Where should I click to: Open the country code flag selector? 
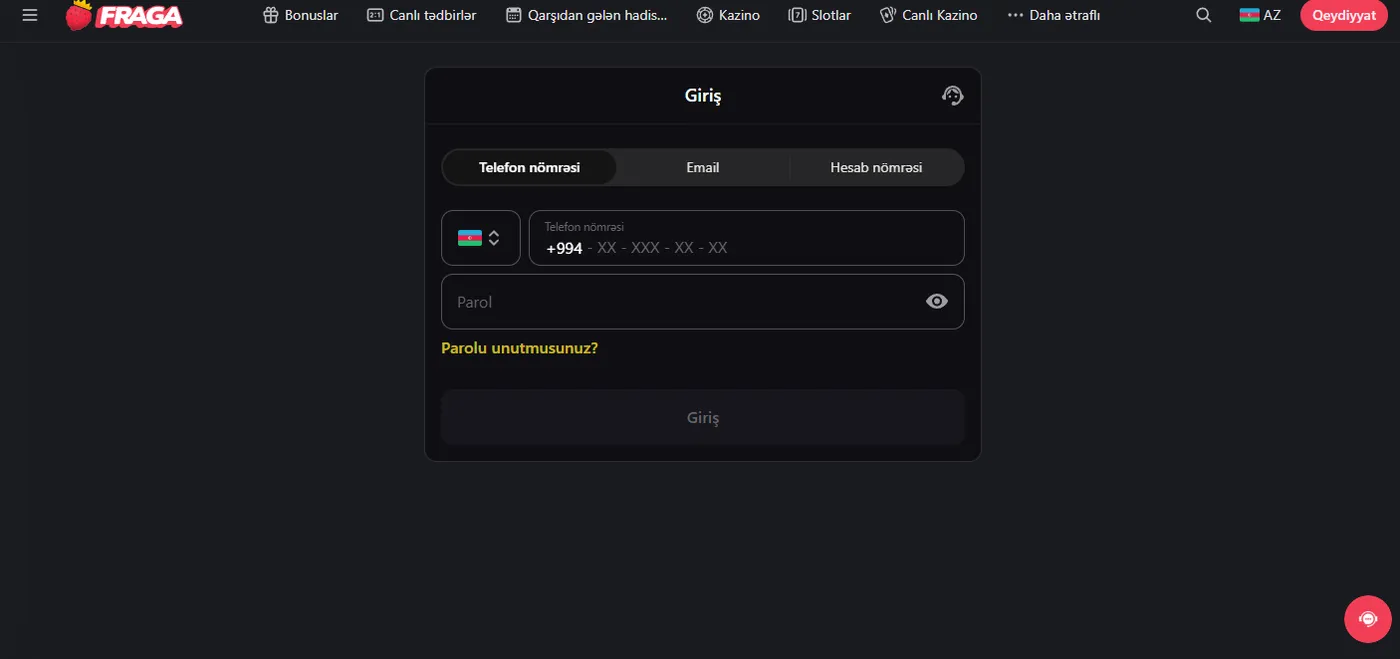click(x=481, y=237)
